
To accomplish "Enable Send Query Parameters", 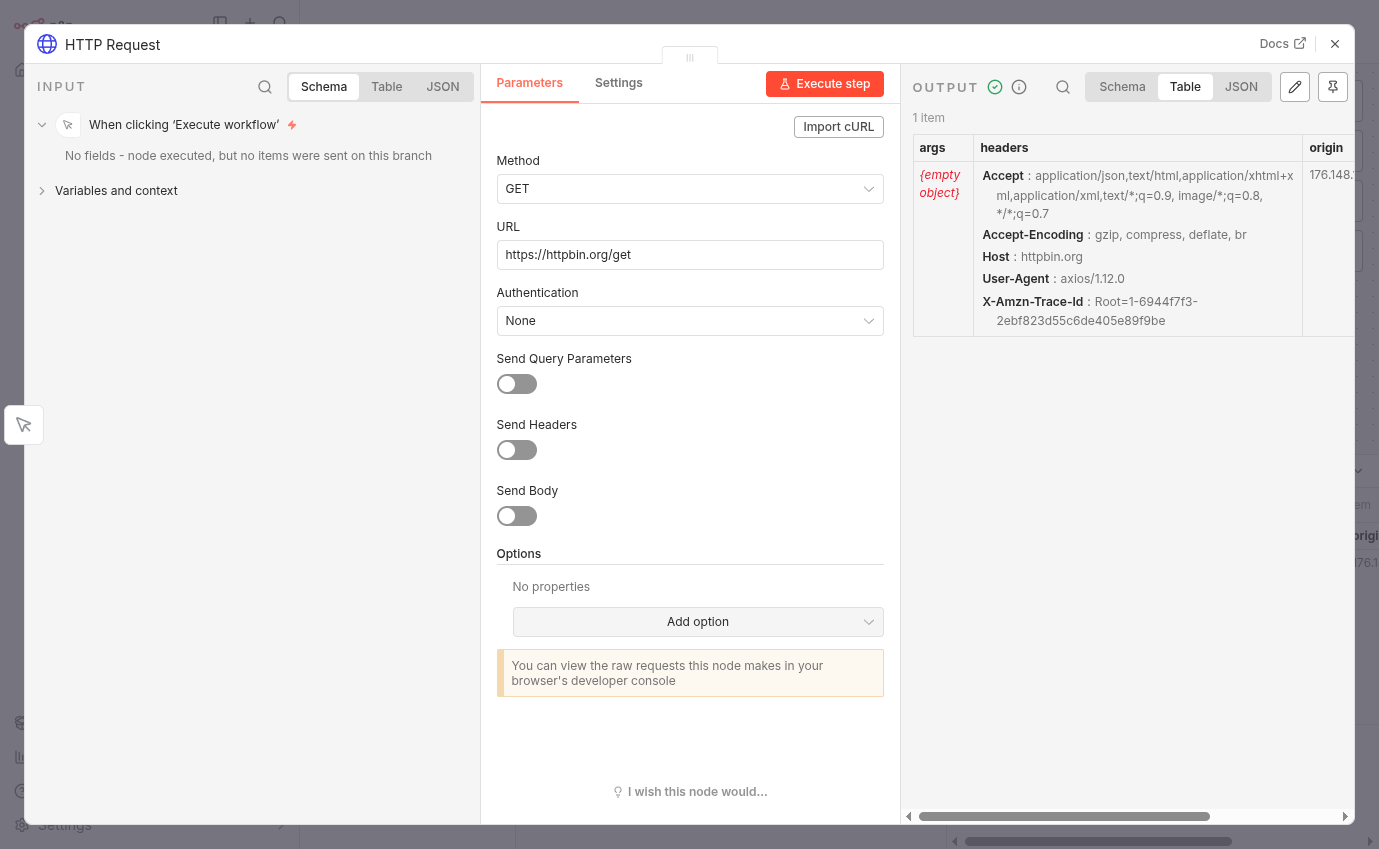I will click(x=516, y=384).
